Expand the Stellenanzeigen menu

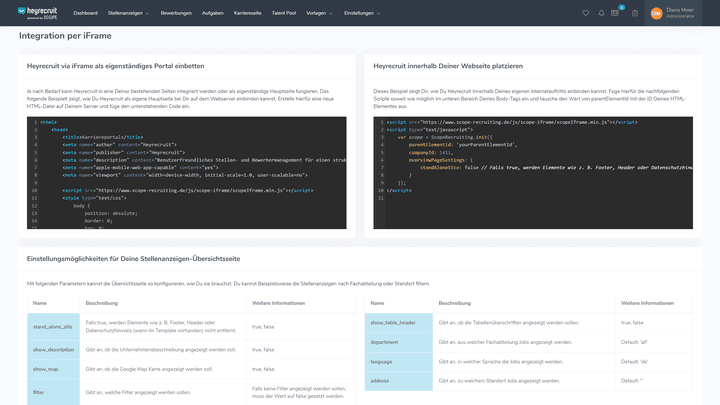128,13
